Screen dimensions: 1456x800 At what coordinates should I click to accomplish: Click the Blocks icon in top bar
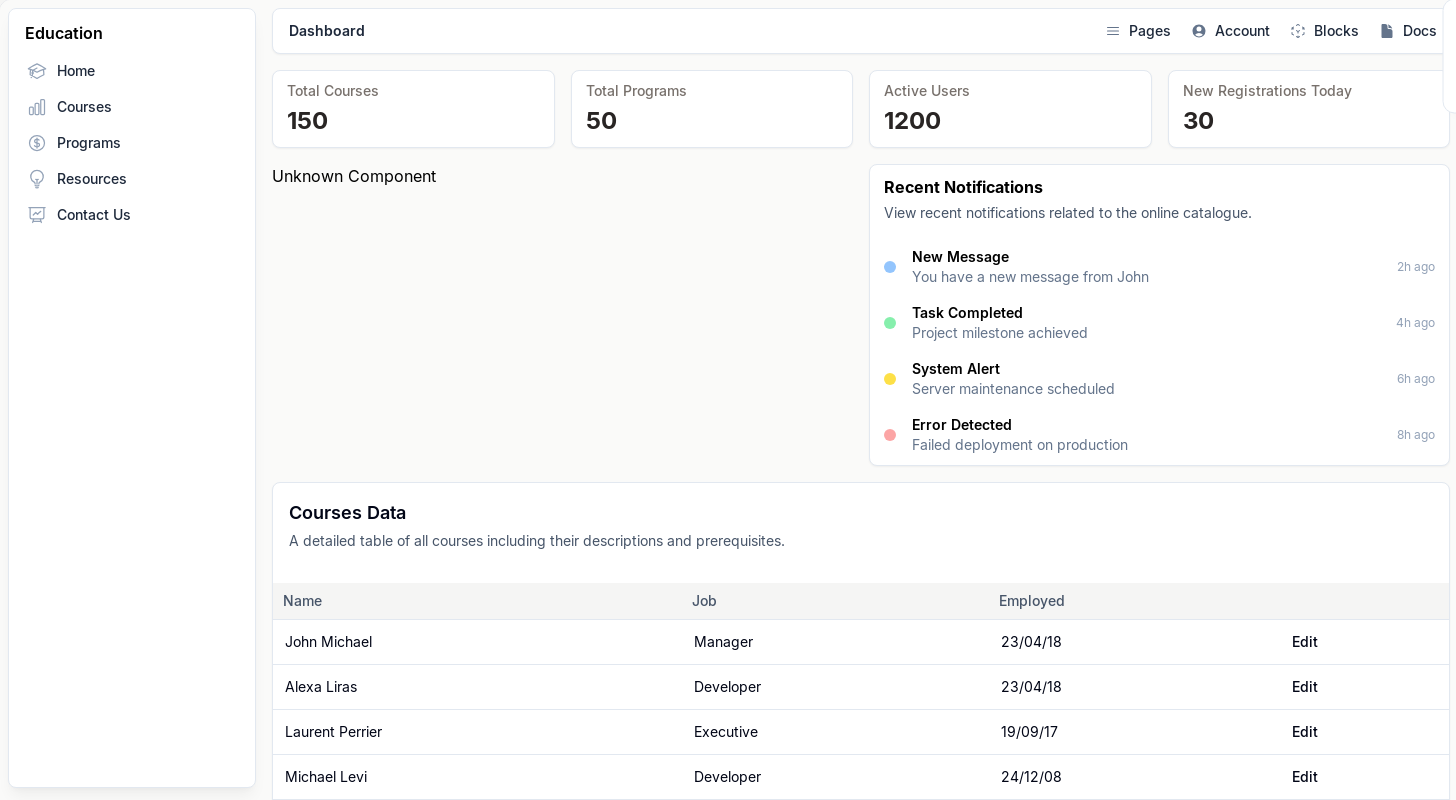point(1298,31)
